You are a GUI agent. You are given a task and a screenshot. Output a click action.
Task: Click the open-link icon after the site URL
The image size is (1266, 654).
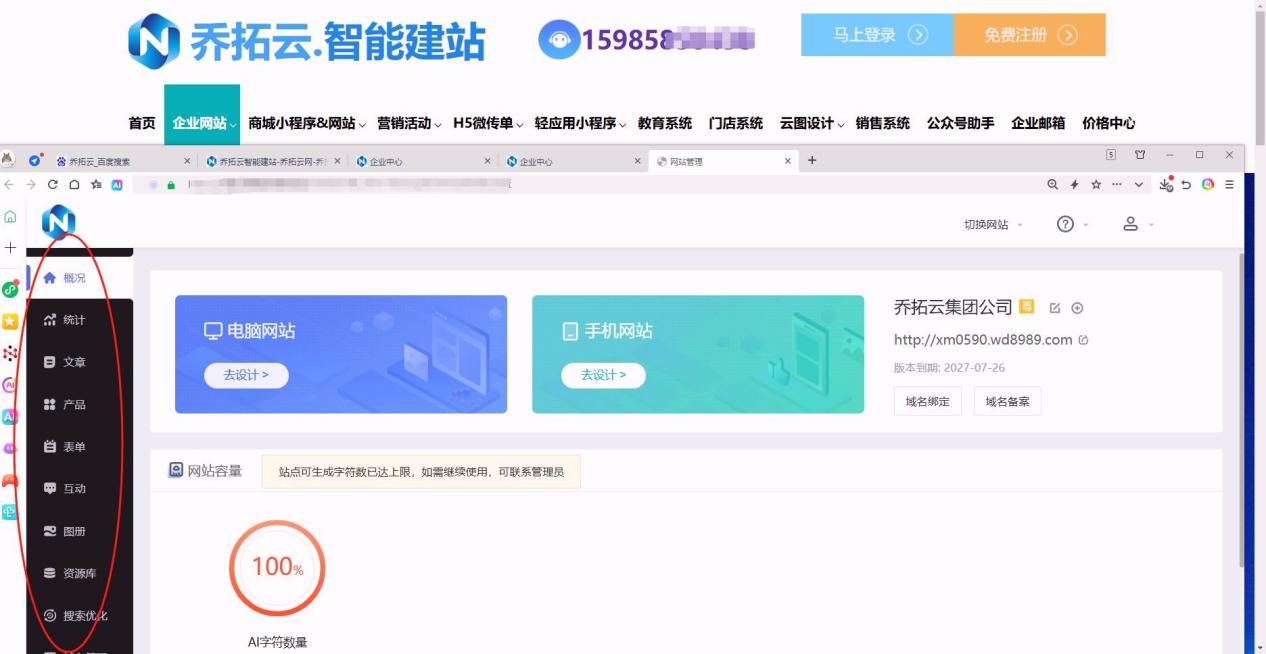(1084, 340)
